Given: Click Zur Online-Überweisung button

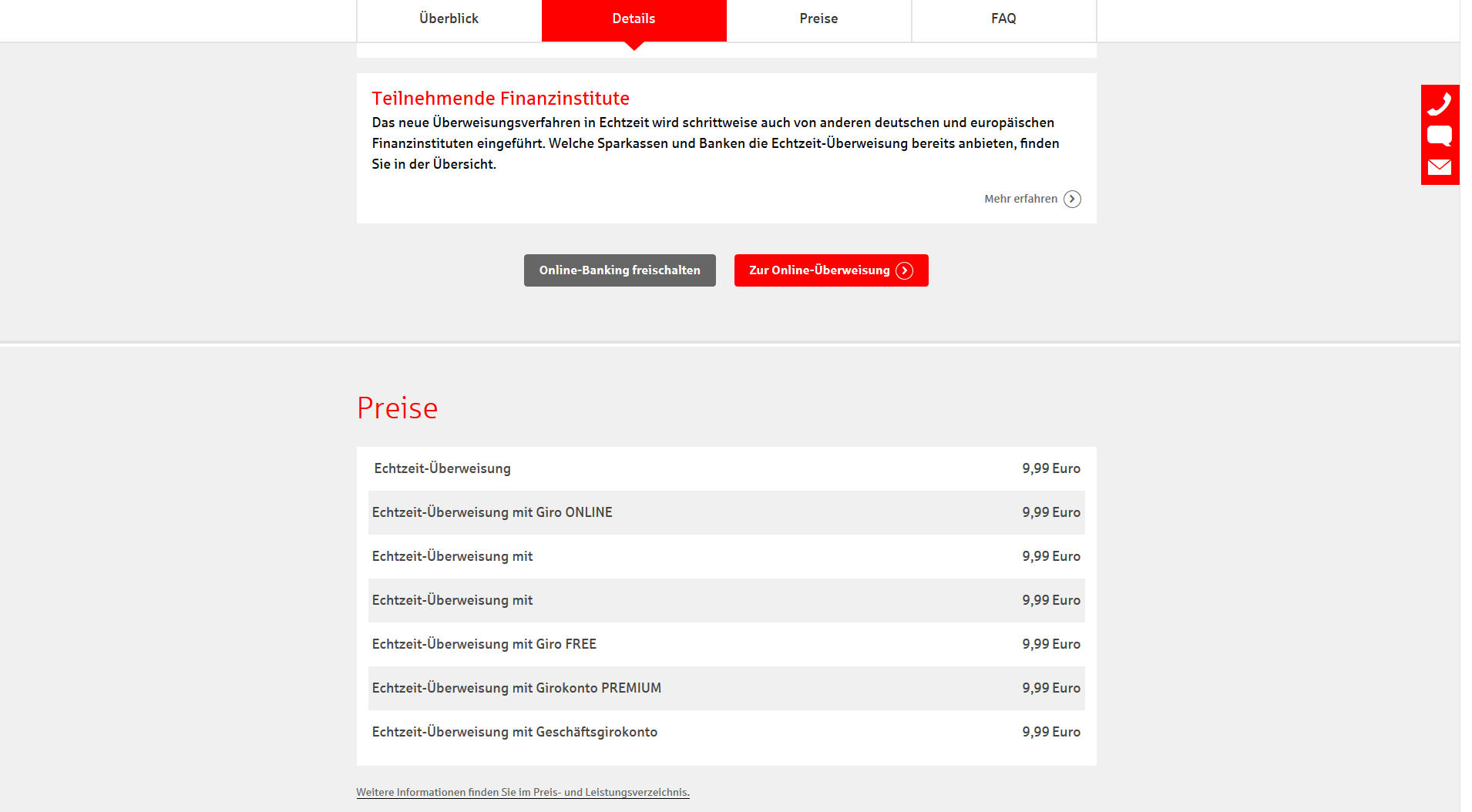Looking at the screenshot, I should tap(831, 270).
